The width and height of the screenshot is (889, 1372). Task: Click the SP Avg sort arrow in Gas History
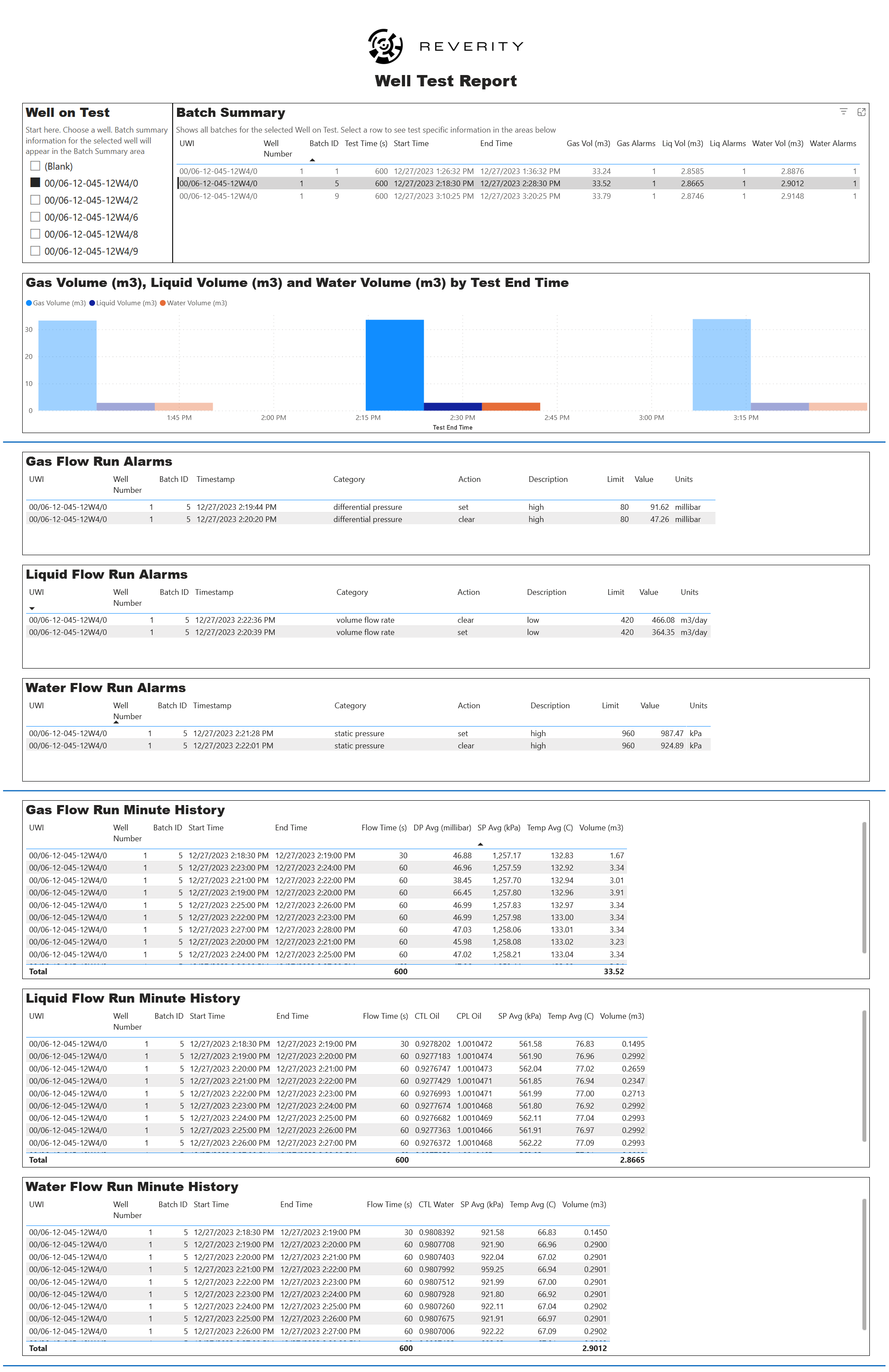tap(480, 844)
